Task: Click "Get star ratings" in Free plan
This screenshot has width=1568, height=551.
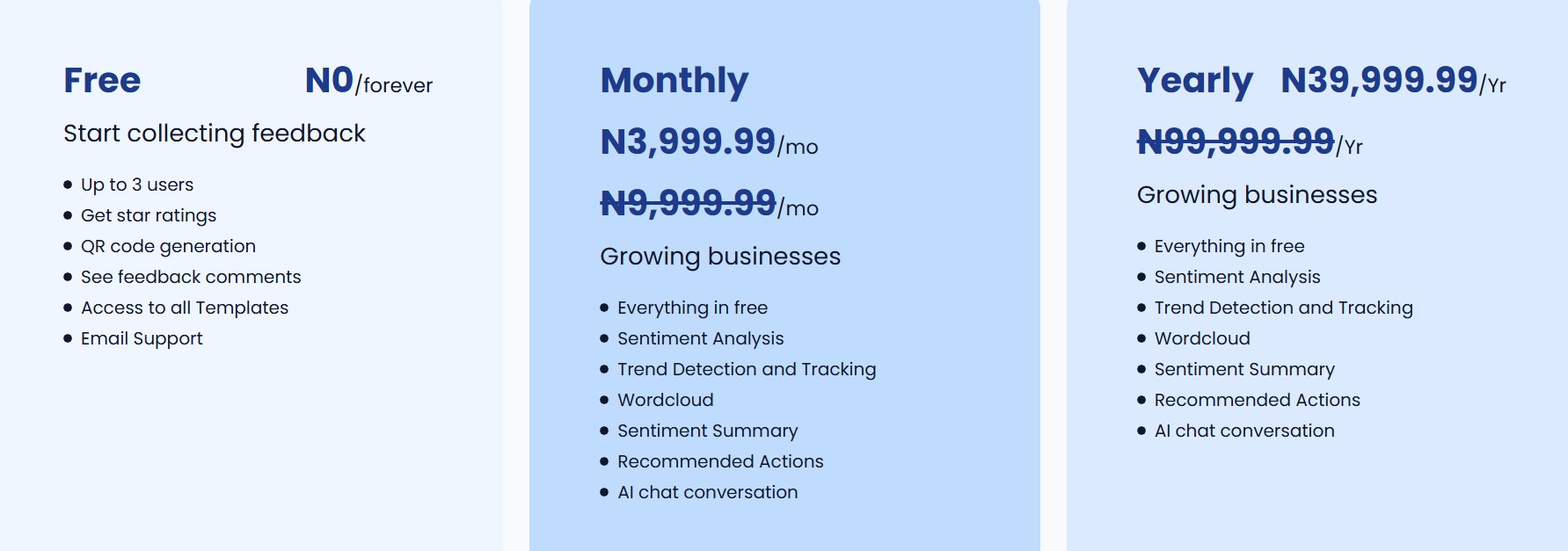Action: (149, 215)
